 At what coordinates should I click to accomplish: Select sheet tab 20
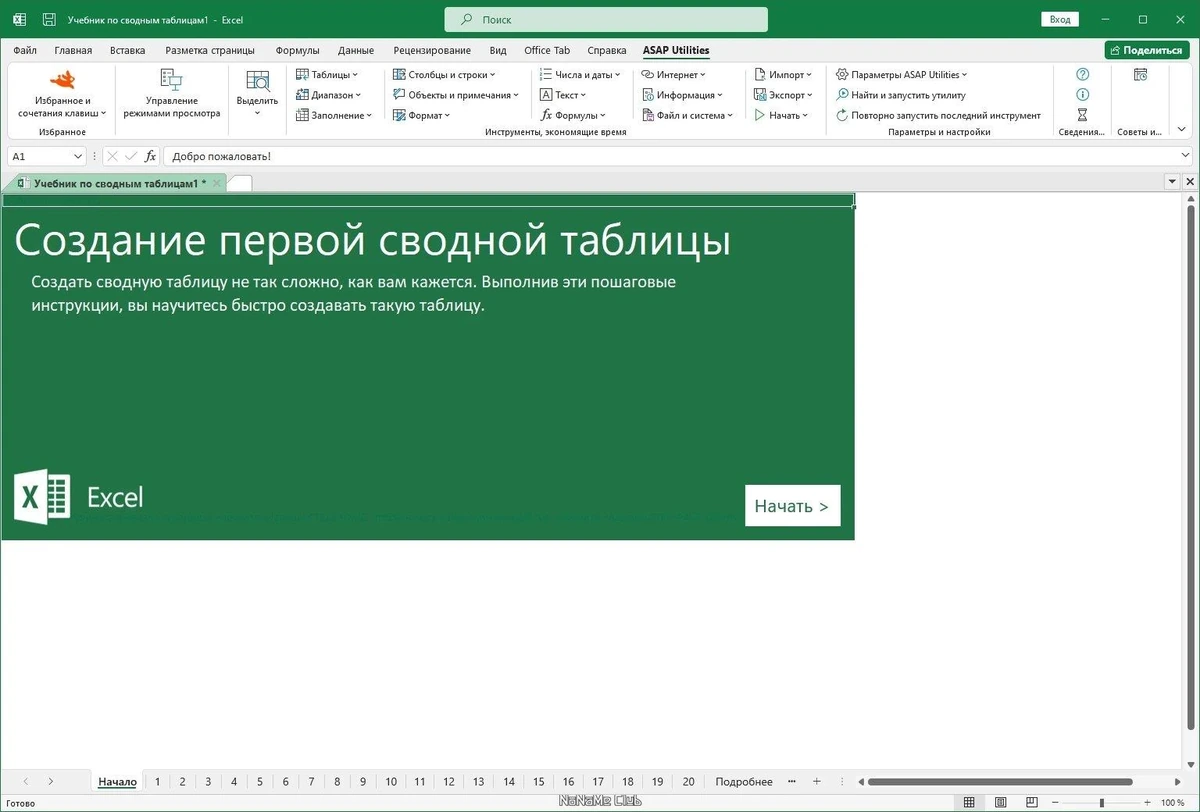coord(688,782)
